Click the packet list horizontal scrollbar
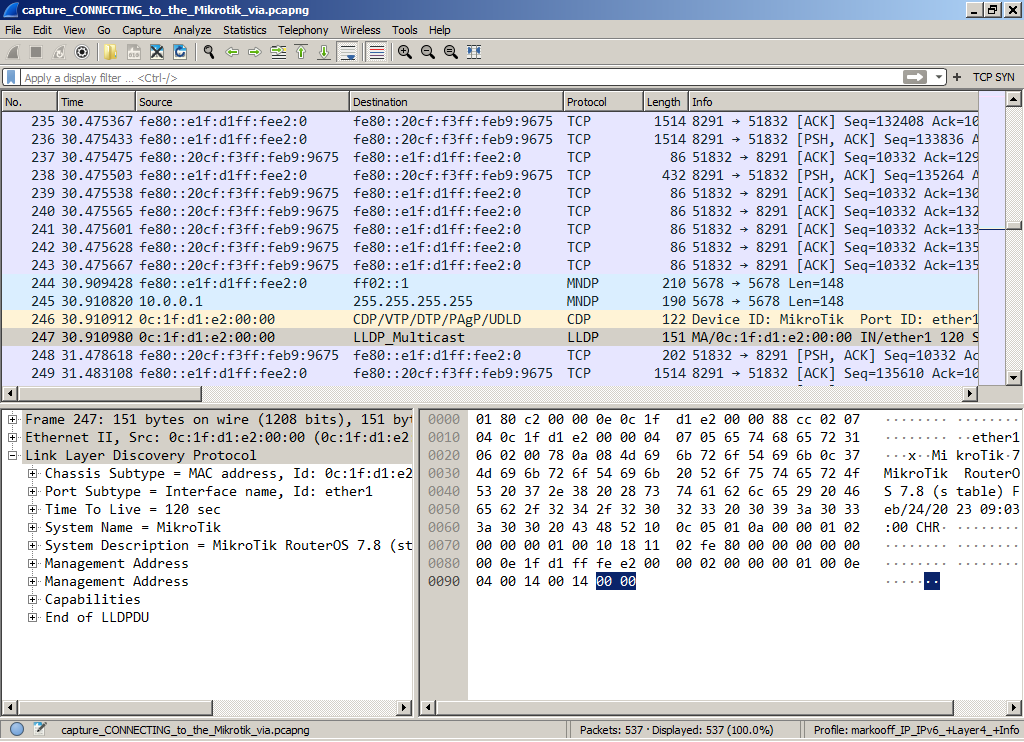1024x742 pixels. pos(109,394)
